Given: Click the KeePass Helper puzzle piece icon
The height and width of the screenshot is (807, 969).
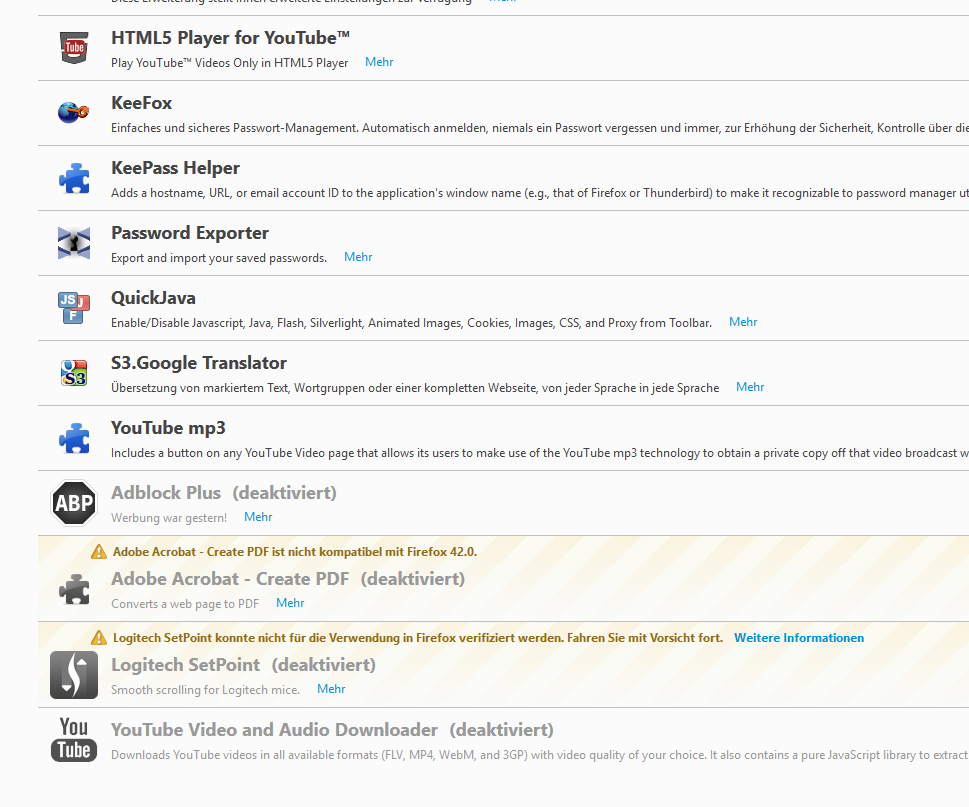Looking at the screenshot, I should coord(74,178).
